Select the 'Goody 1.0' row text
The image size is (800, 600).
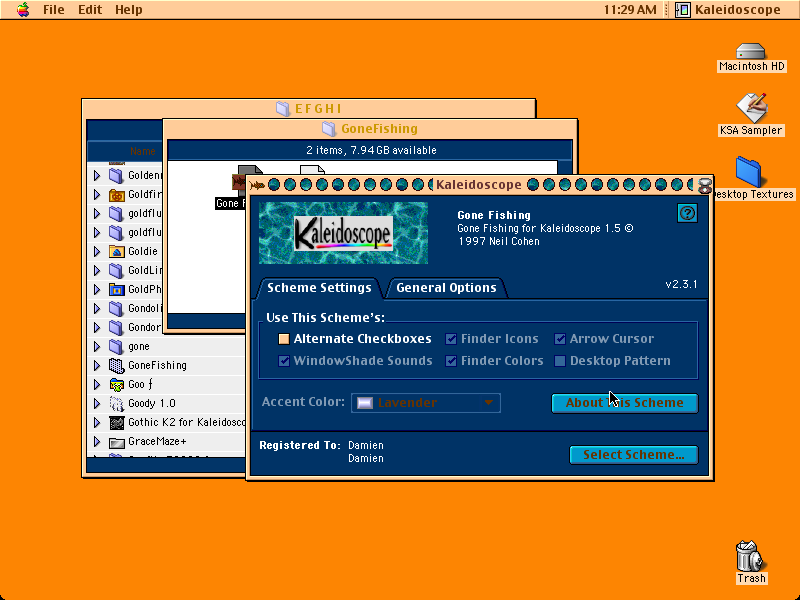point(152,404)
